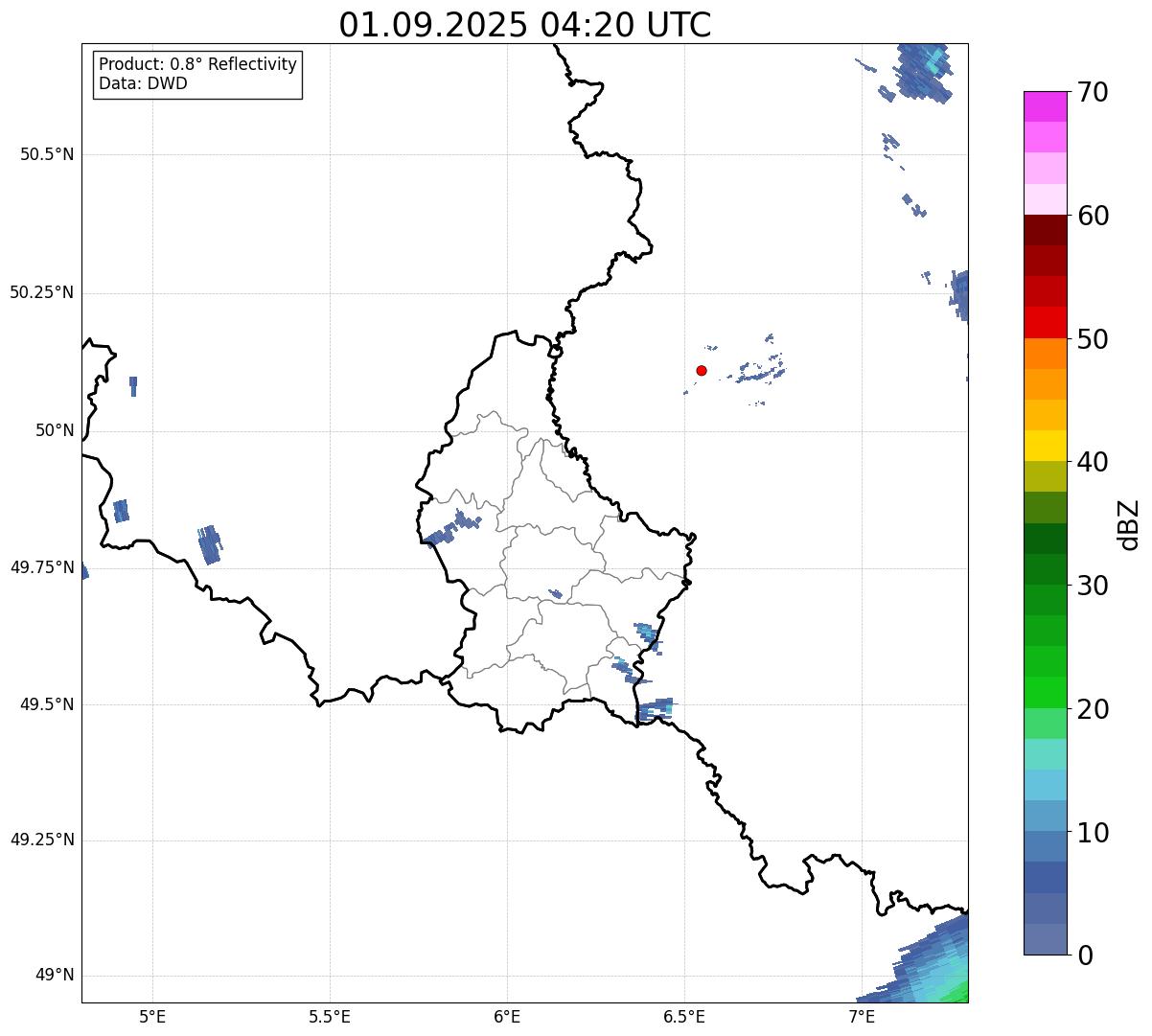Click the 50°N latitude label
This screenshot has width=1152, height=1036.
point(55,430)
